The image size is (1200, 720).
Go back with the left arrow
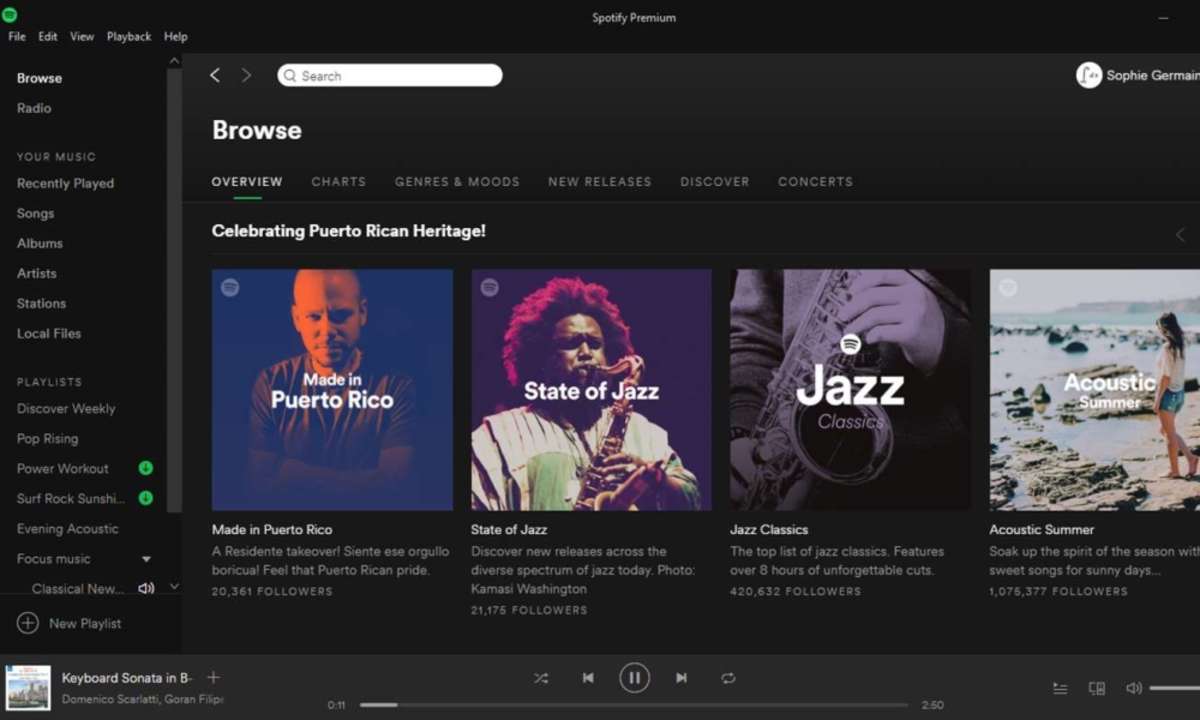[214, 76]
